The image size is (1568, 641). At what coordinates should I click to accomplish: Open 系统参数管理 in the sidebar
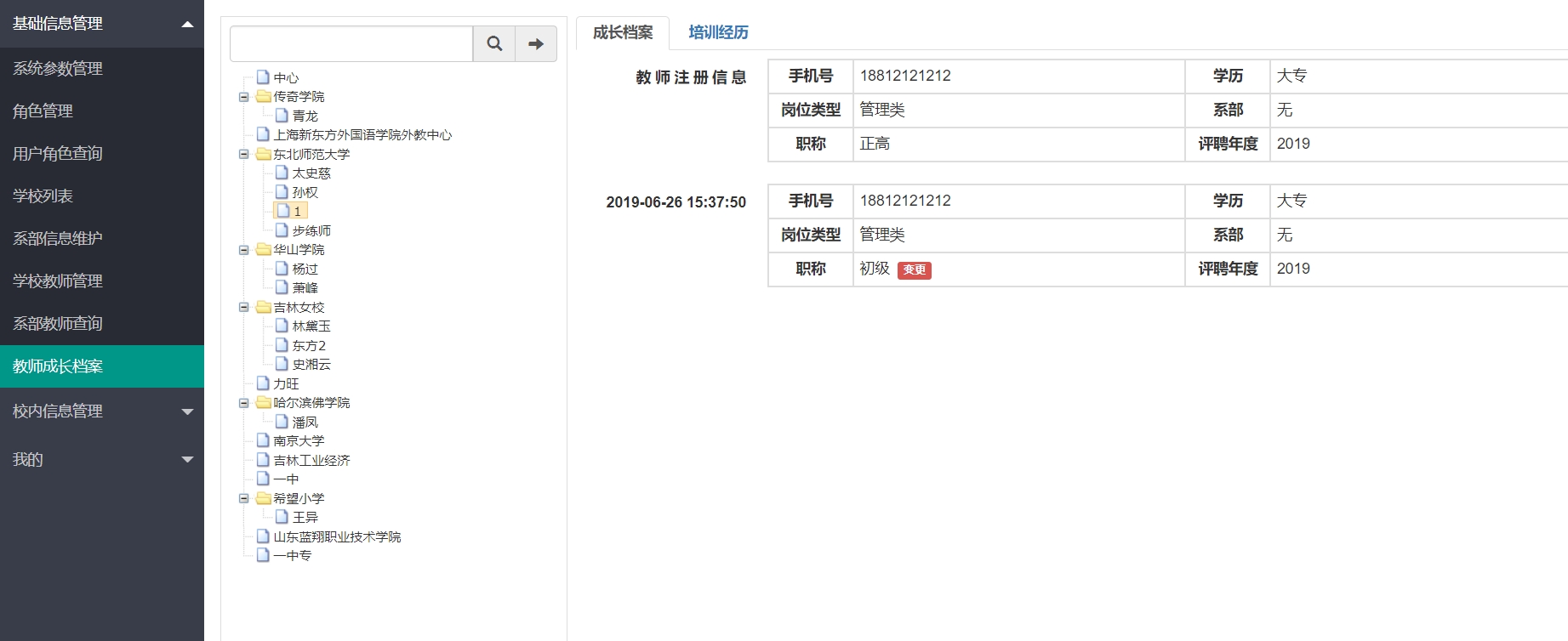pos(102,69)
